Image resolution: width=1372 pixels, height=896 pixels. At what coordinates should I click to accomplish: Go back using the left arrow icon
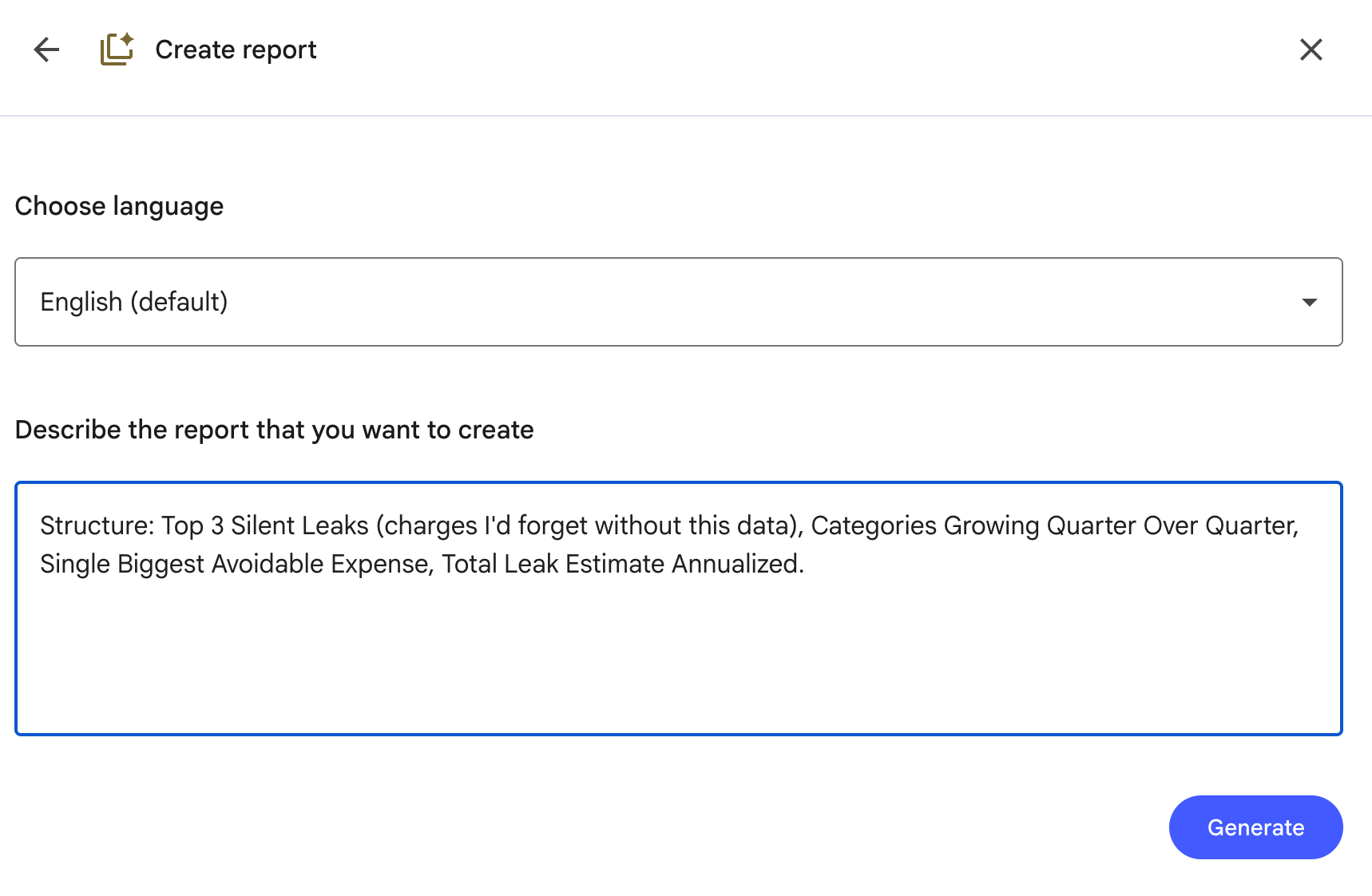click(47, 50)
